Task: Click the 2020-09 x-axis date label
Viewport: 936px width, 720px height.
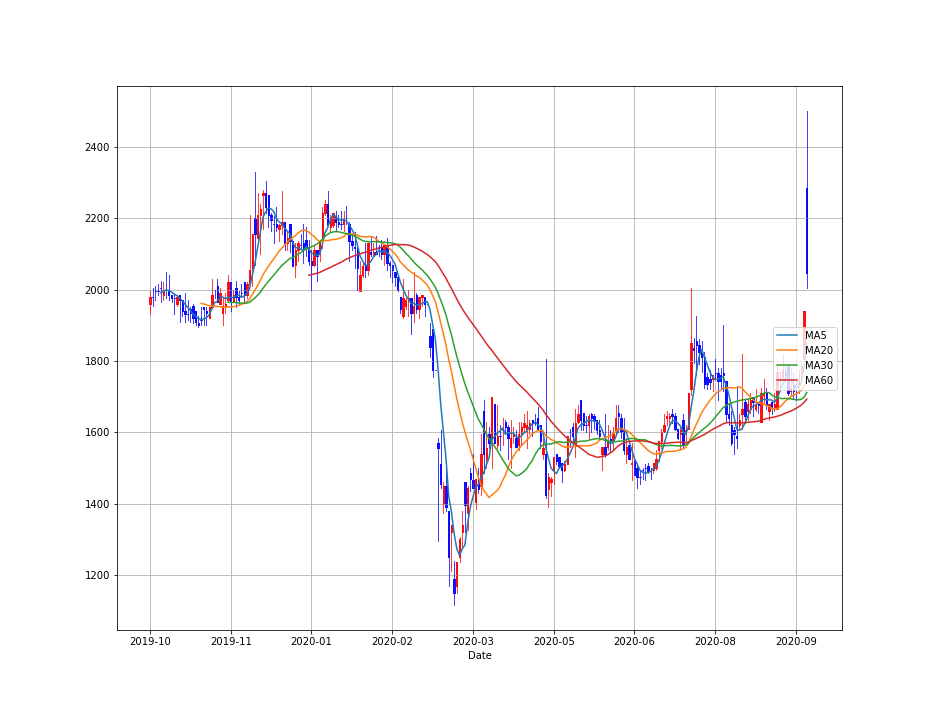Action: click(796, 641)
